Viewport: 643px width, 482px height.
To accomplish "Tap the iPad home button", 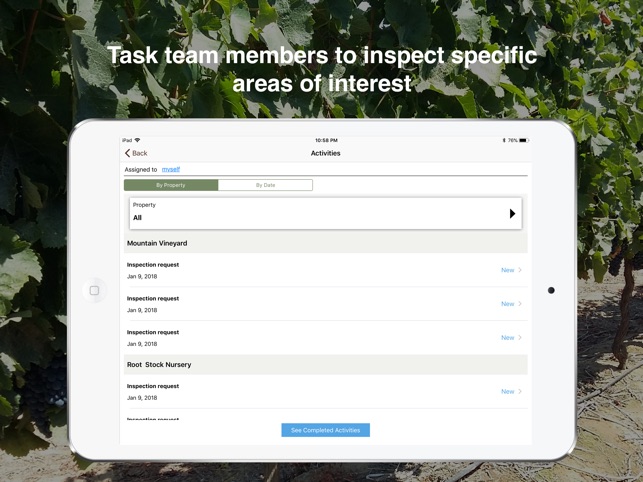I will pyautogui.click(x=94, y=290).
